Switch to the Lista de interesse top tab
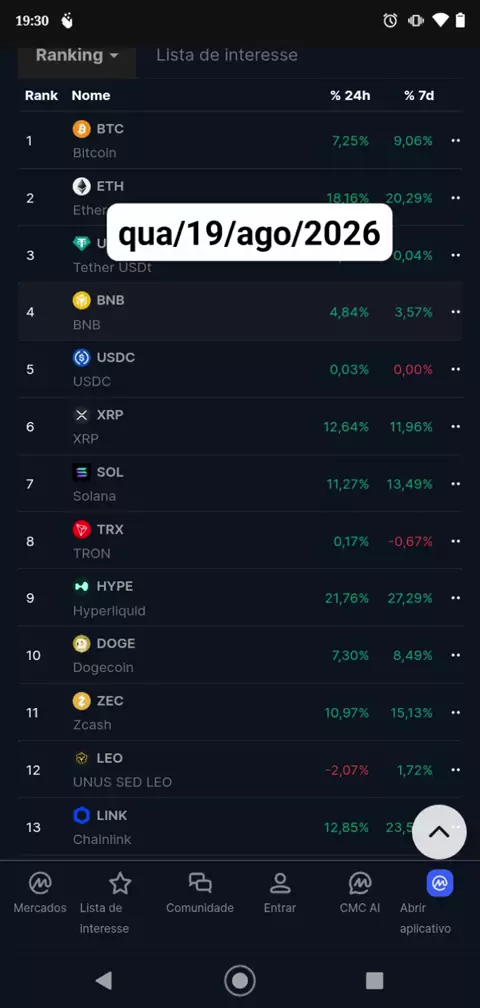The height and width of the screenshot is (1008, 480). coord(227,55)
